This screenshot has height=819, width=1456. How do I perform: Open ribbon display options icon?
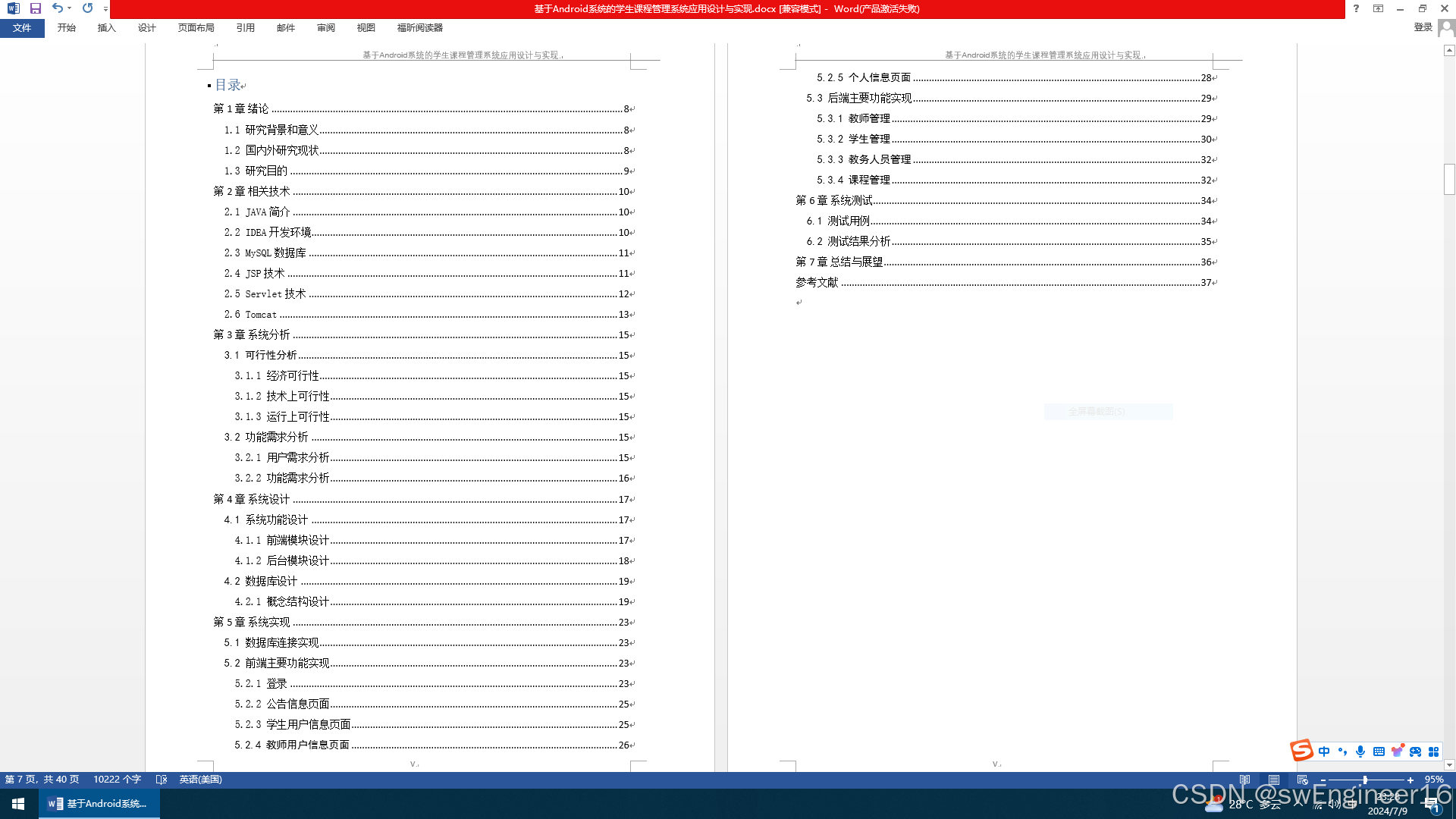click(1378, 8)
